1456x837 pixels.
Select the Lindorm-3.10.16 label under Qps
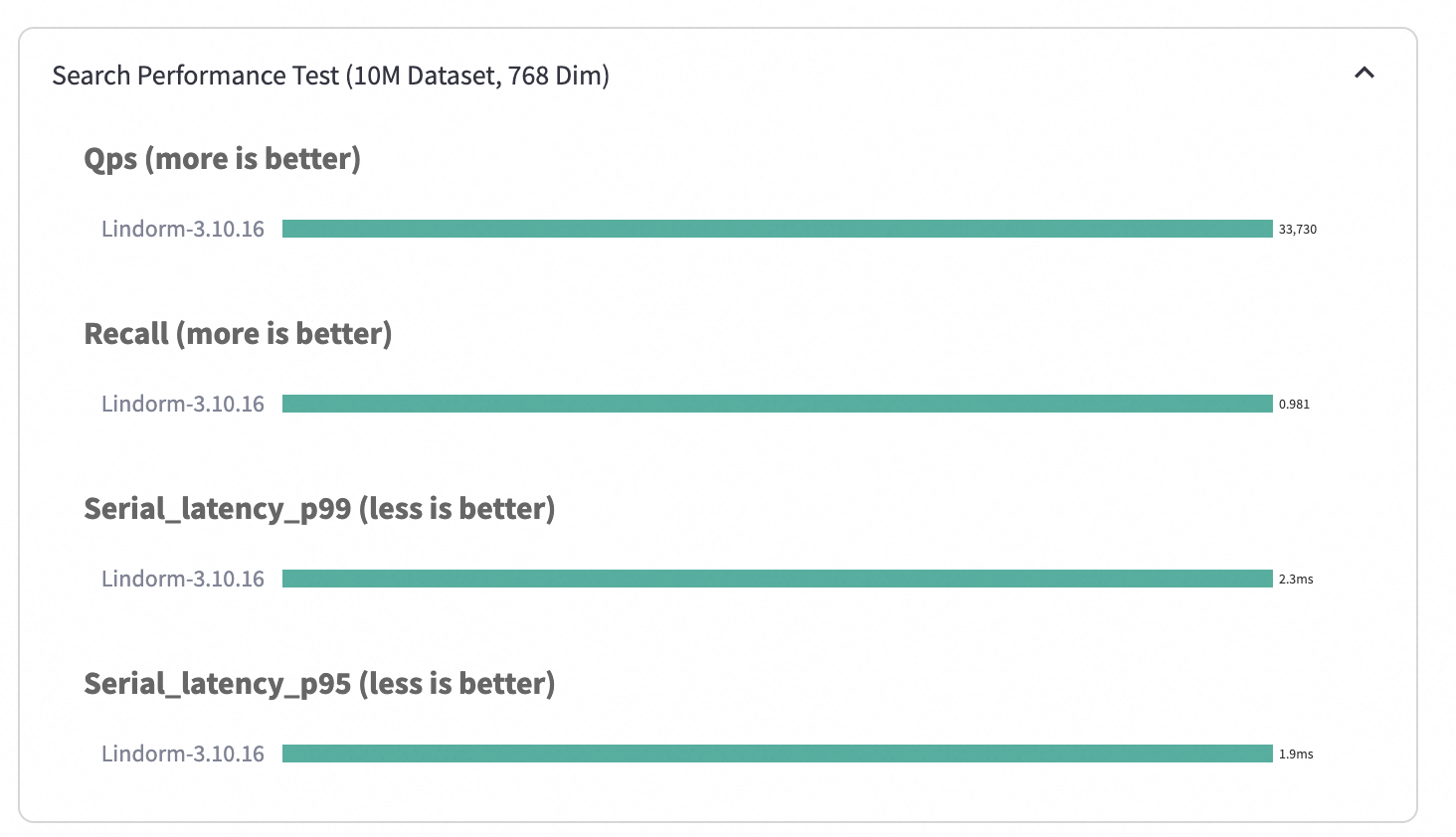(183, 229)
